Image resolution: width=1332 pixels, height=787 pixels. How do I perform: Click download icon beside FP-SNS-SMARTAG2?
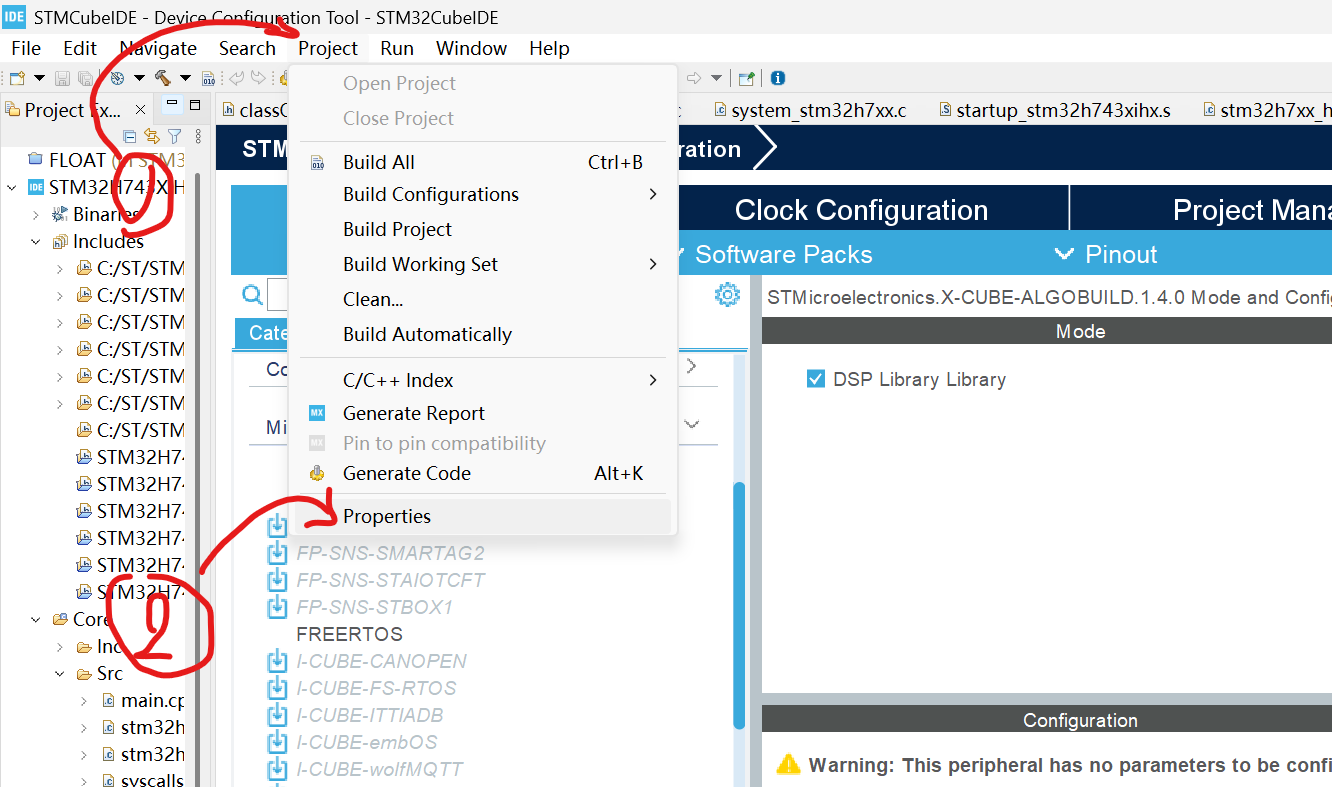[278, 553]
